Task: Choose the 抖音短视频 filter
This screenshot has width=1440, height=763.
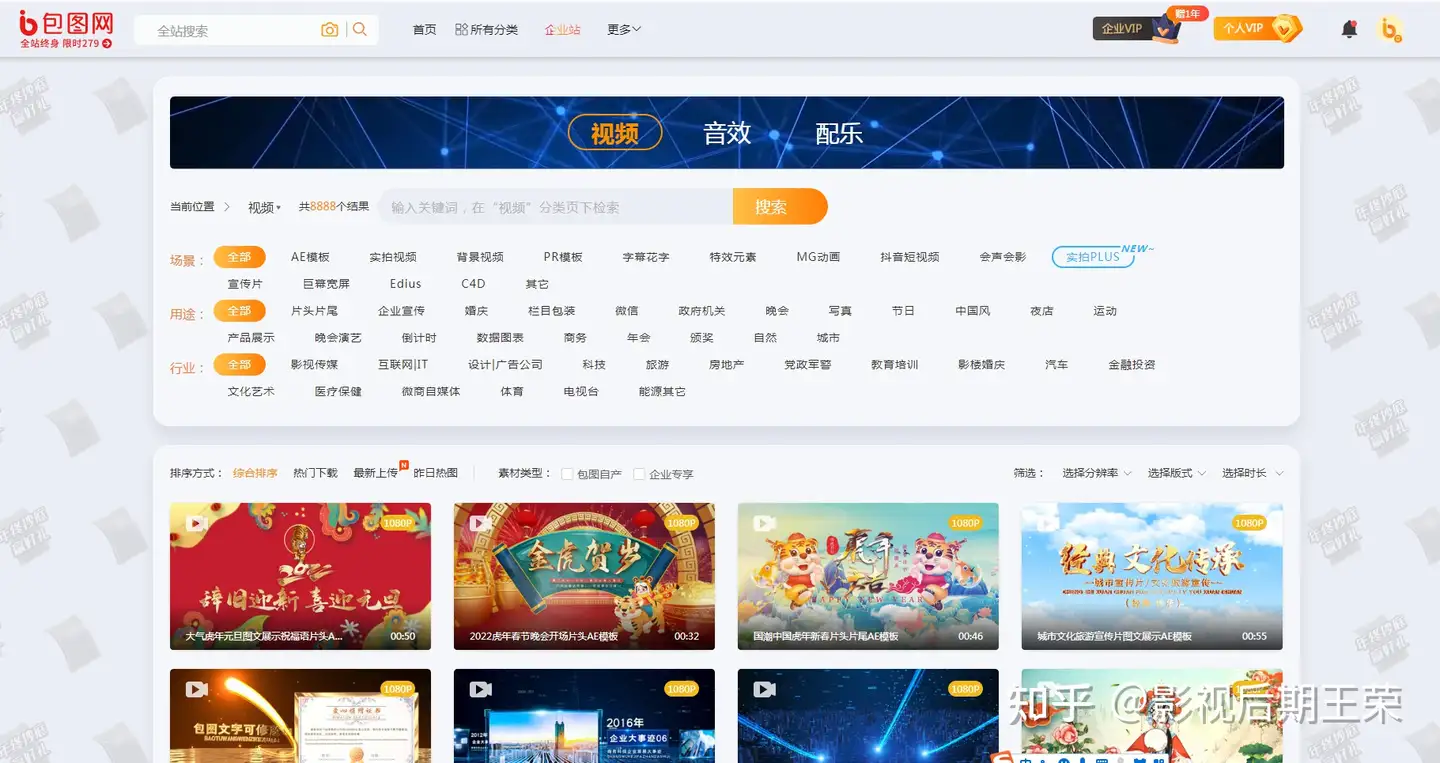Action: point(910,257)
